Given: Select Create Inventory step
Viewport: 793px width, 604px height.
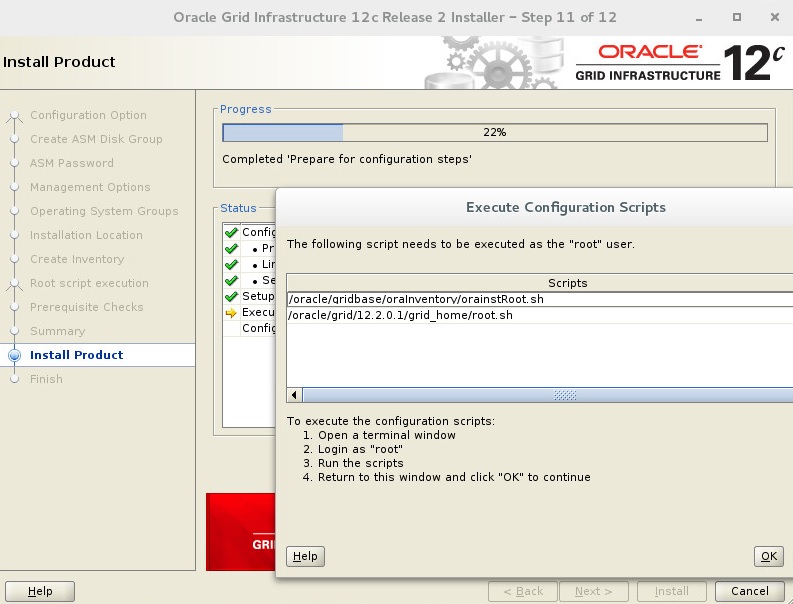Looking at the screenshot, I should pyautogui.click(x=77, y=259).
